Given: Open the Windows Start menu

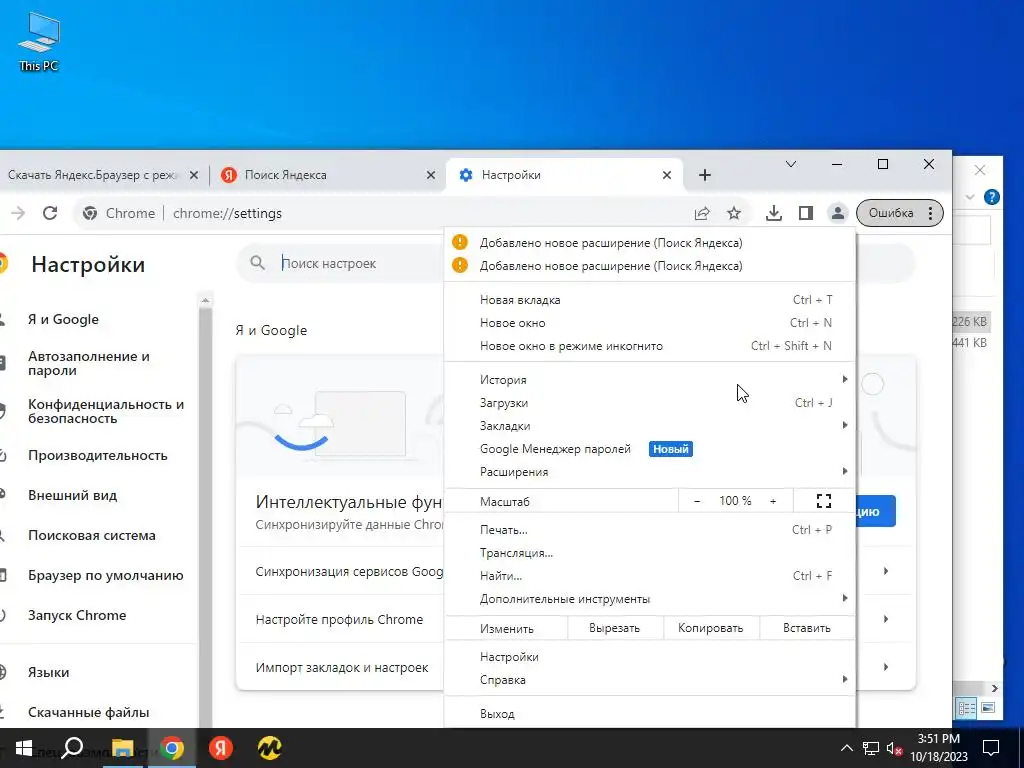Looking at the screenshot, I should 24,748.
